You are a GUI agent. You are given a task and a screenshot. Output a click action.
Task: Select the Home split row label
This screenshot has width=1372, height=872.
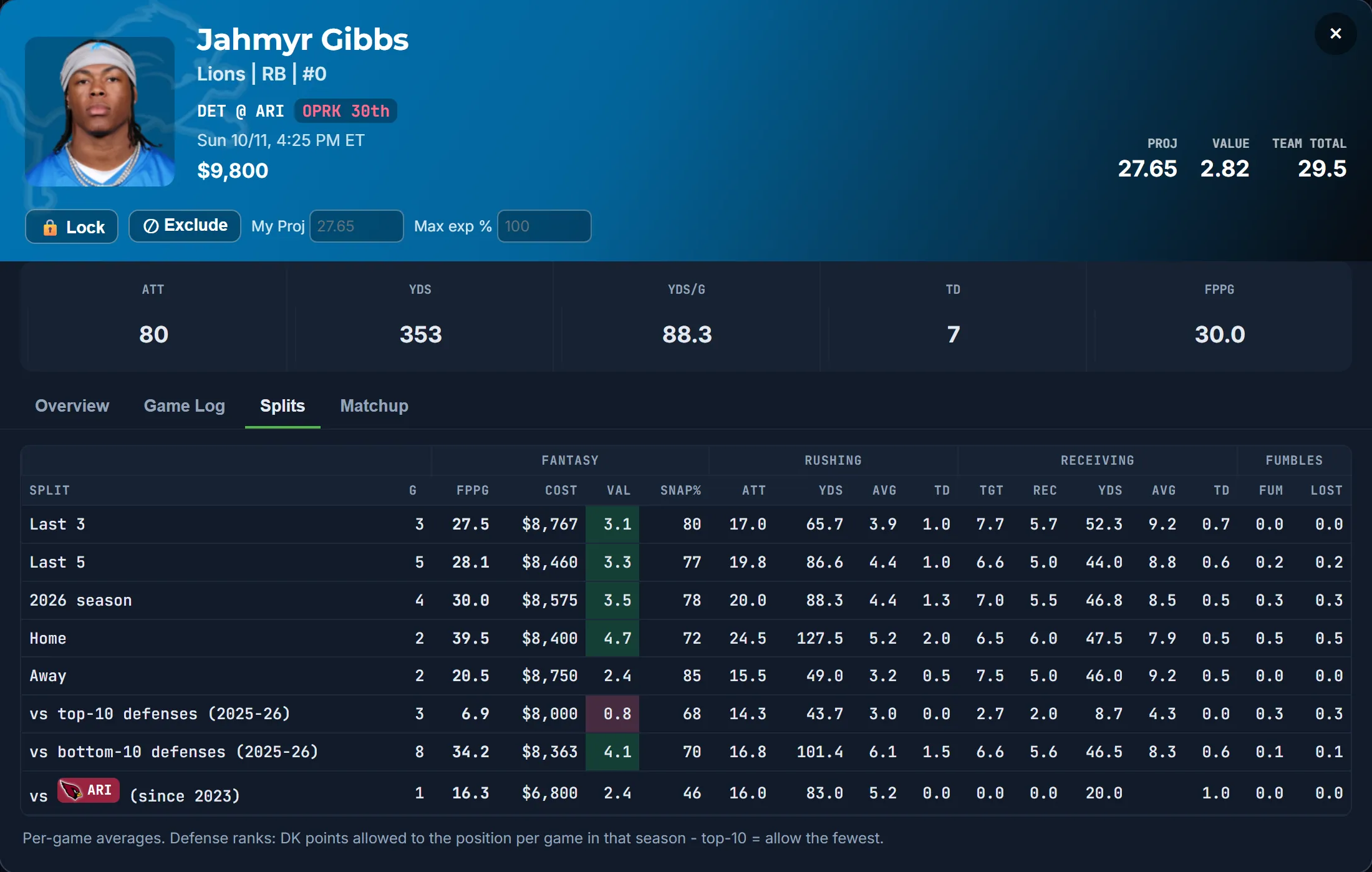pos(48,639)
